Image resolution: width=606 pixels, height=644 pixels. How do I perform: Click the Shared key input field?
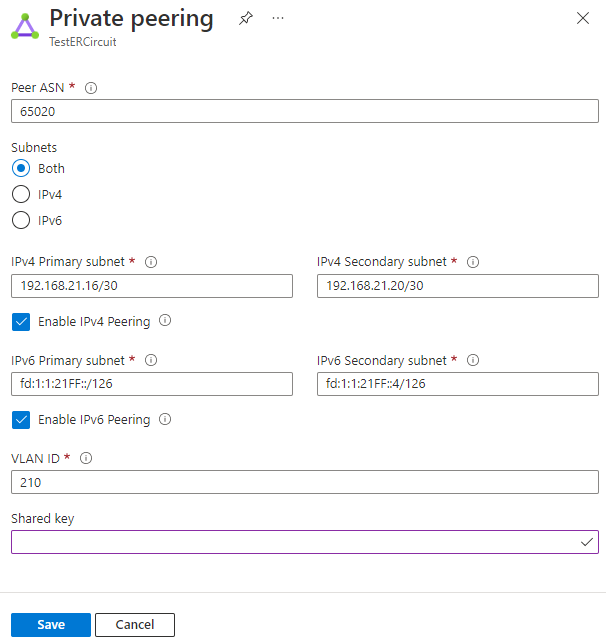tap(295, 542)
